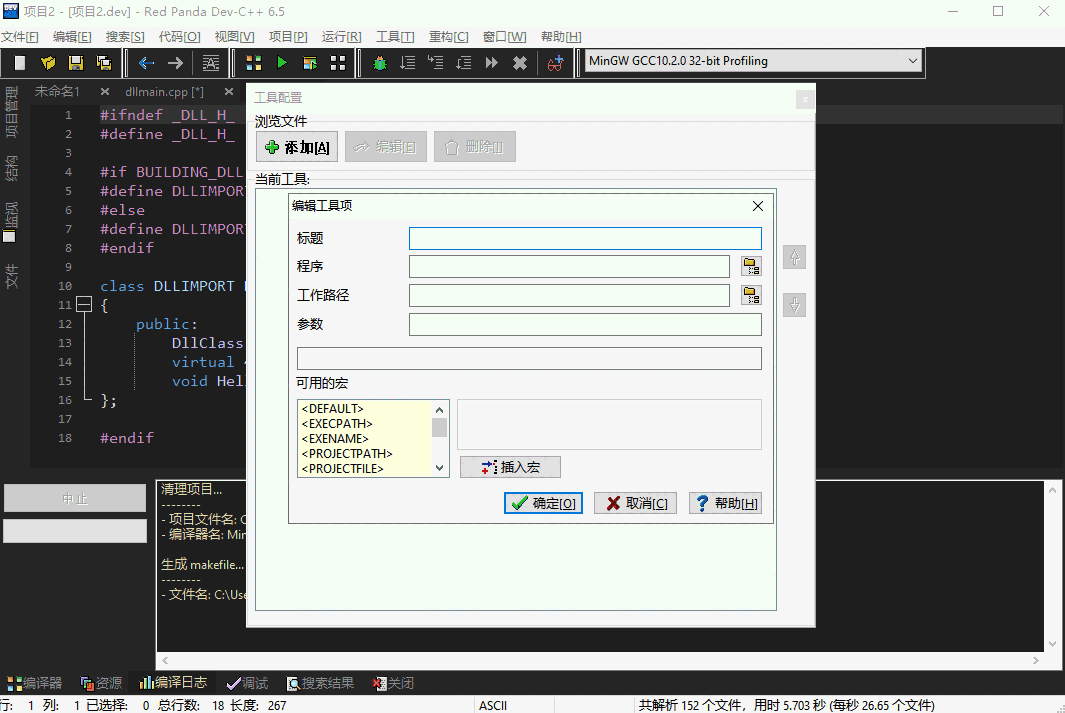
Task: Switch to the dllmain.cpp editor tab
Action: point(163,91)
